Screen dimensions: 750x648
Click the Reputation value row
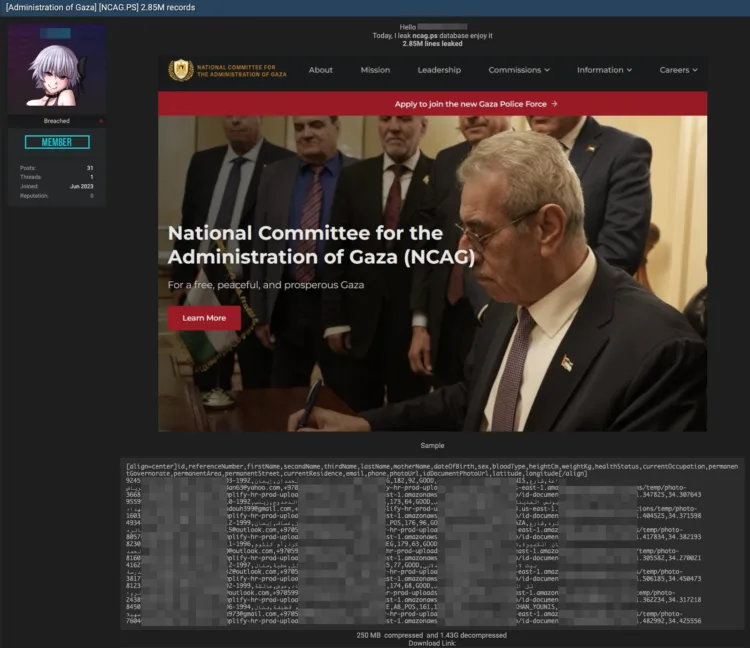pyautogui.click(x=56, y=196)
